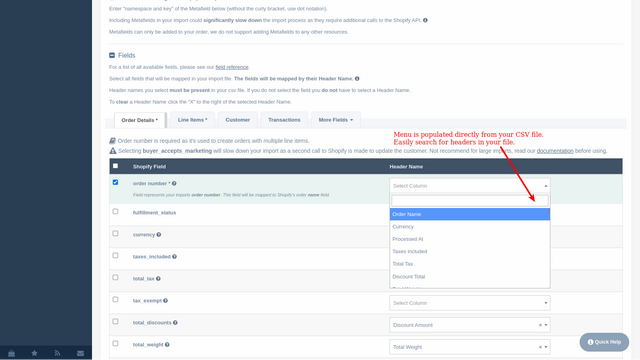Screen dimensions: 640x360
Task: Choose Taxes Included from the dropdown list
Action: click(x=470, y=251)
